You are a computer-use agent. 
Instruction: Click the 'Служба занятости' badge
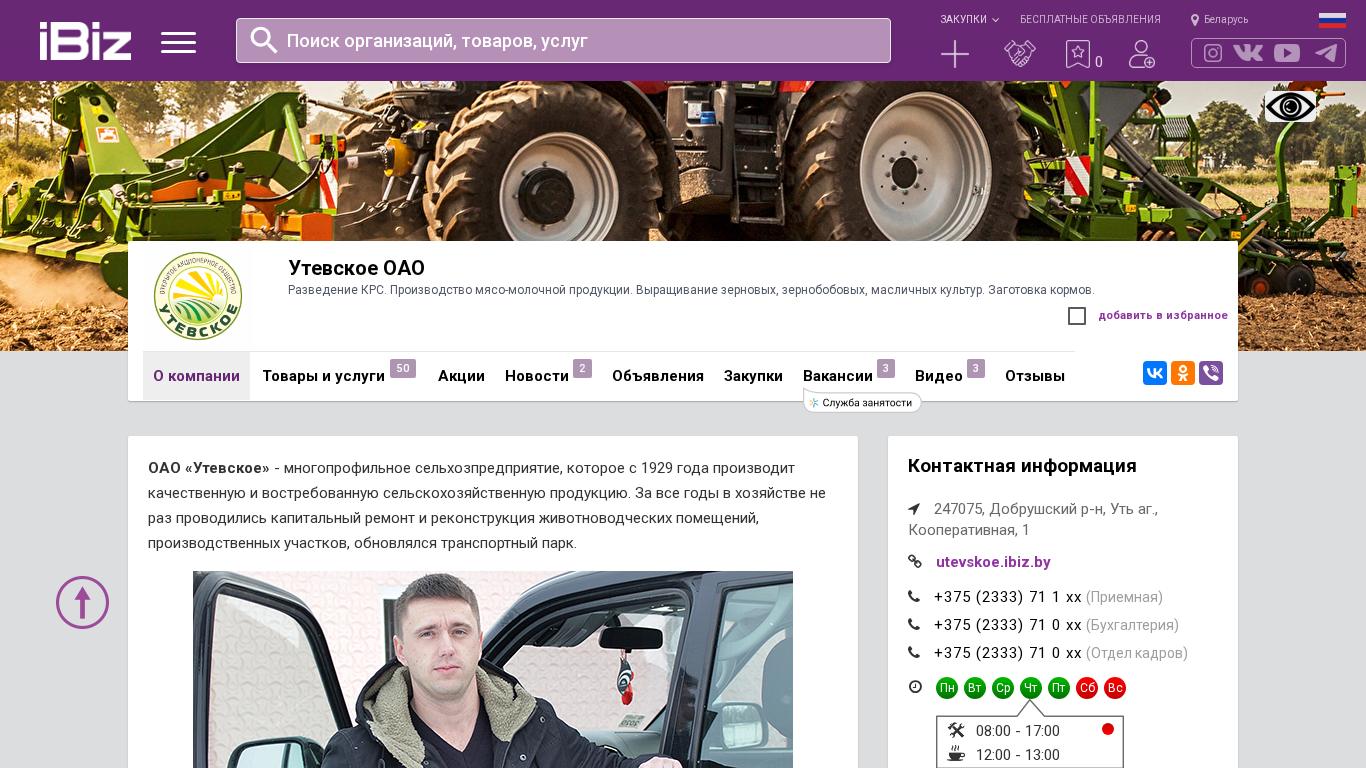pyautogui.click(x=862, y=403)
